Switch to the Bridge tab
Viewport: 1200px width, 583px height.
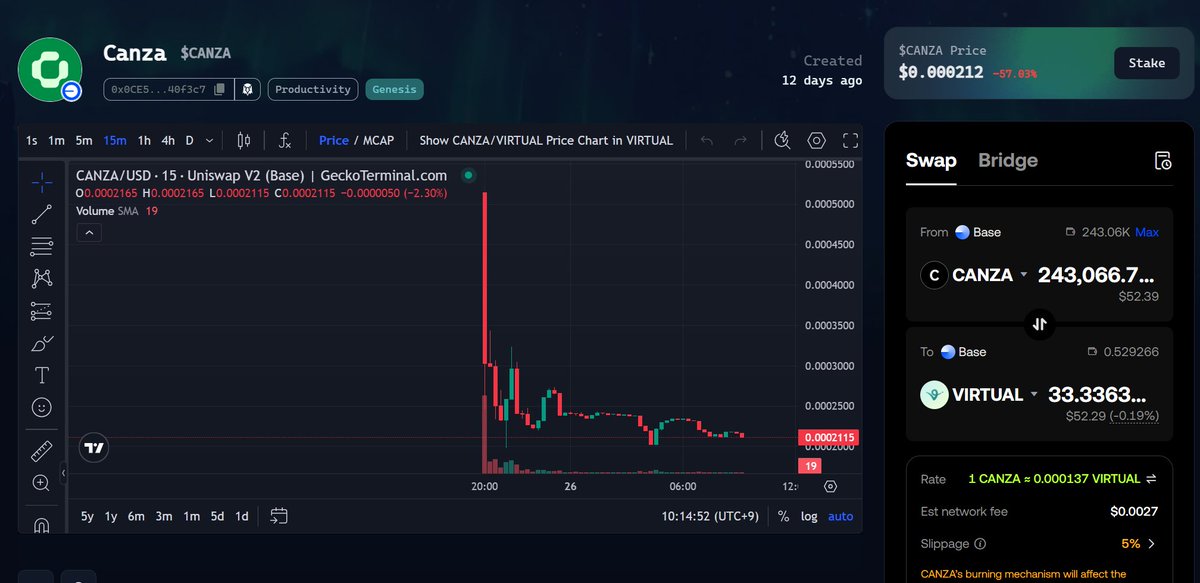(x=1008, y=161)
